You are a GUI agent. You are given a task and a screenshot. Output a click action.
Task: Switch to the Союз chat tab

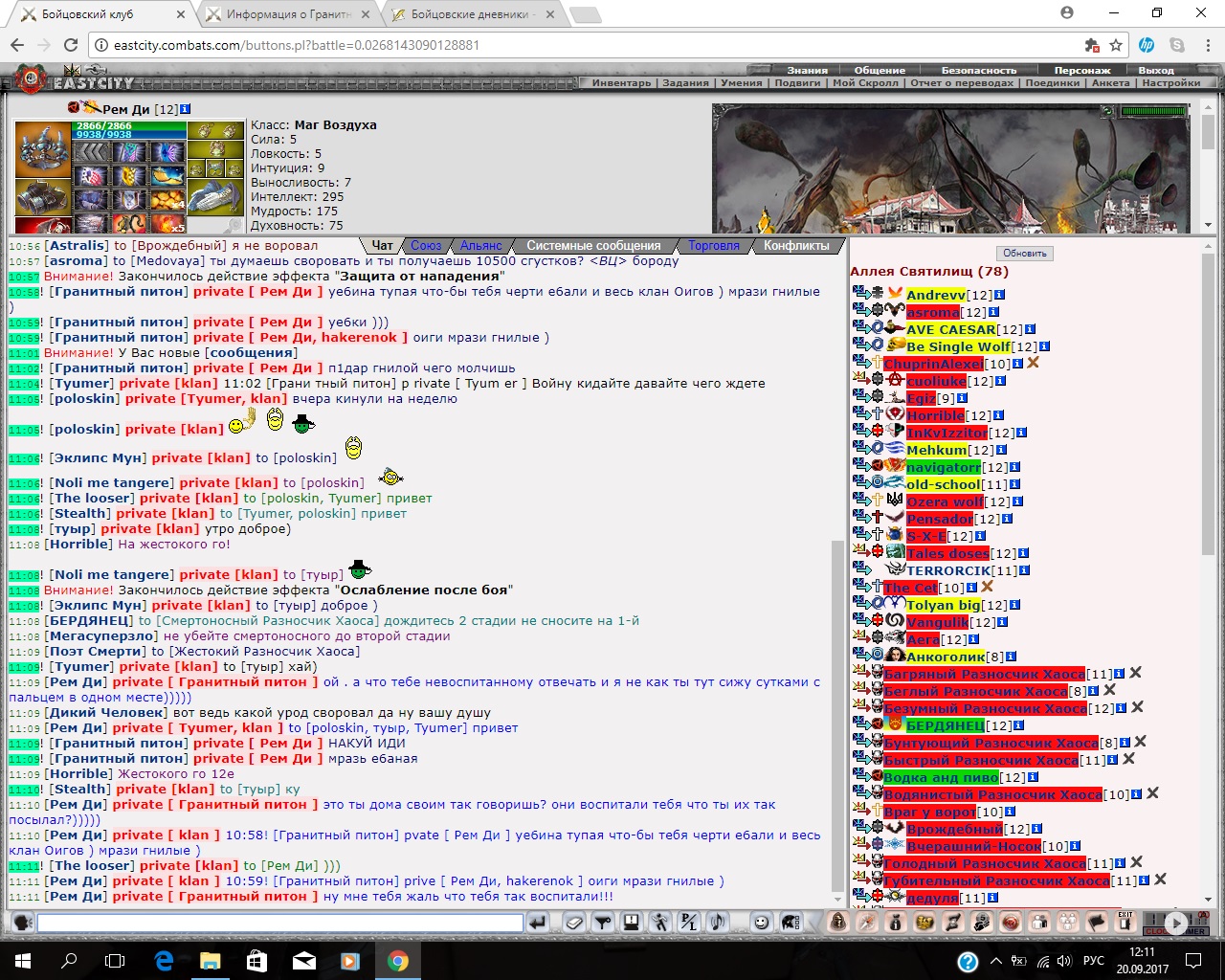coord(426,246)
